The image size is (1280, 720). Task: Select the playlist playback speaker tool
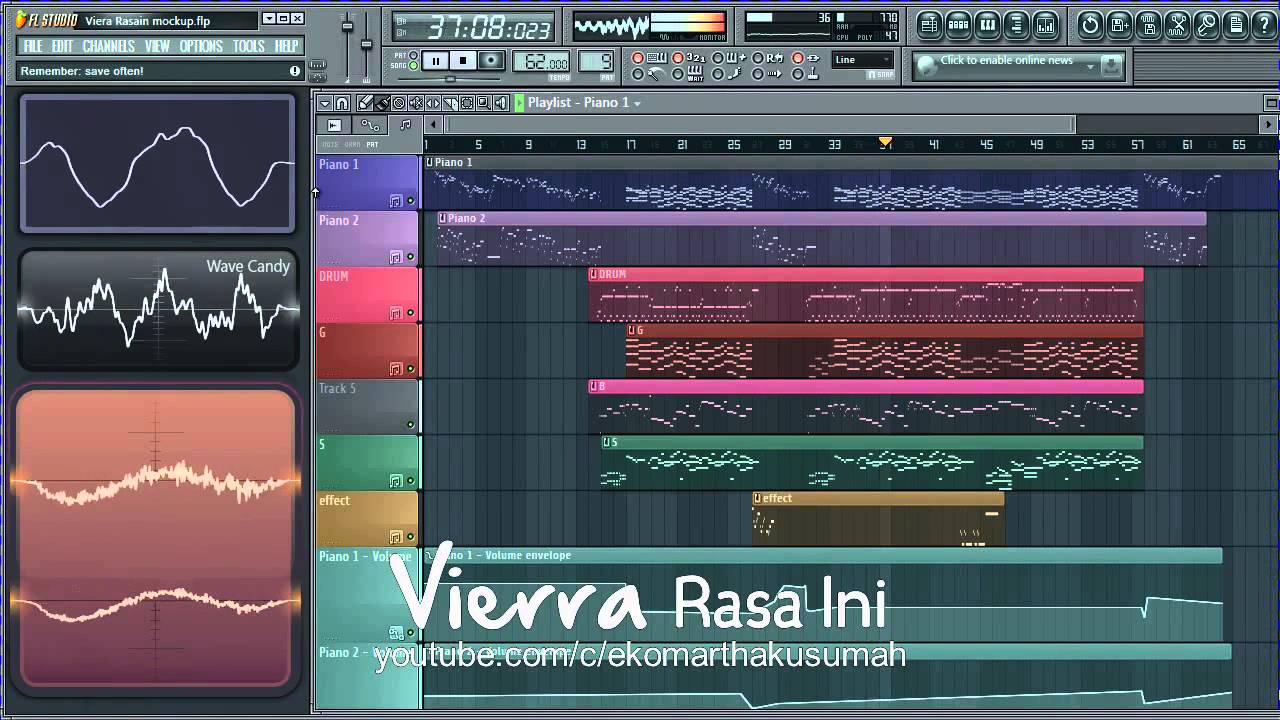coord(501,103)
